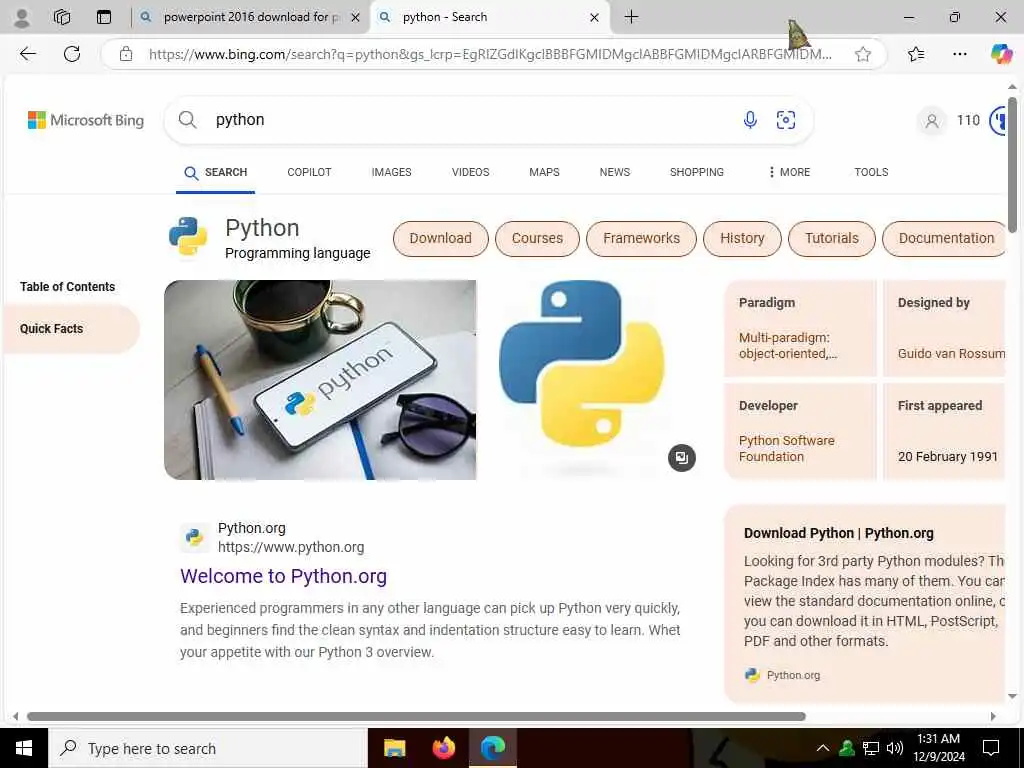1024x768 pixels.
Task: Open the python phone photo thumbnail
Action: 320,380
